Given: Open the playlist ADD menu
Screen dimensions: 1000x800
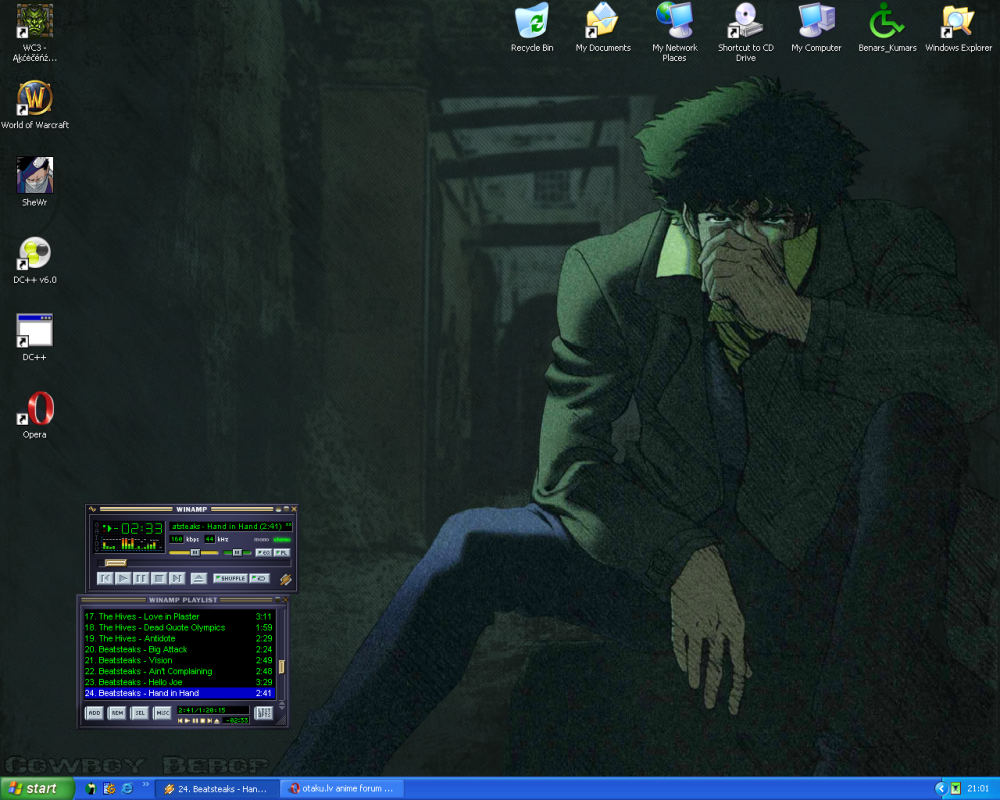Looking at the screenshot, I should click(94, 713).
